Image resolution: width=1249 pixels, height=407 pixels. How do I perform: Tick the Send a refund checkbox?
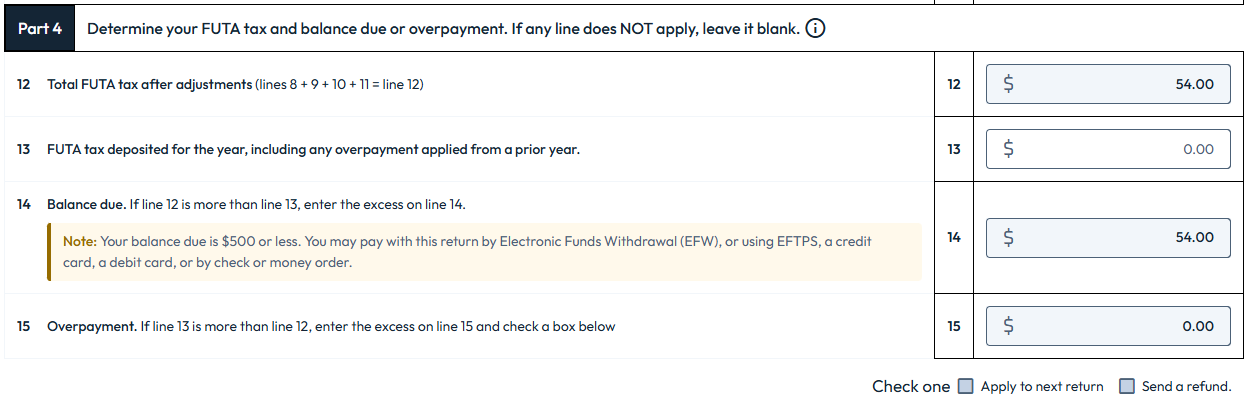pyautogui.click(x=1127, y=386)
